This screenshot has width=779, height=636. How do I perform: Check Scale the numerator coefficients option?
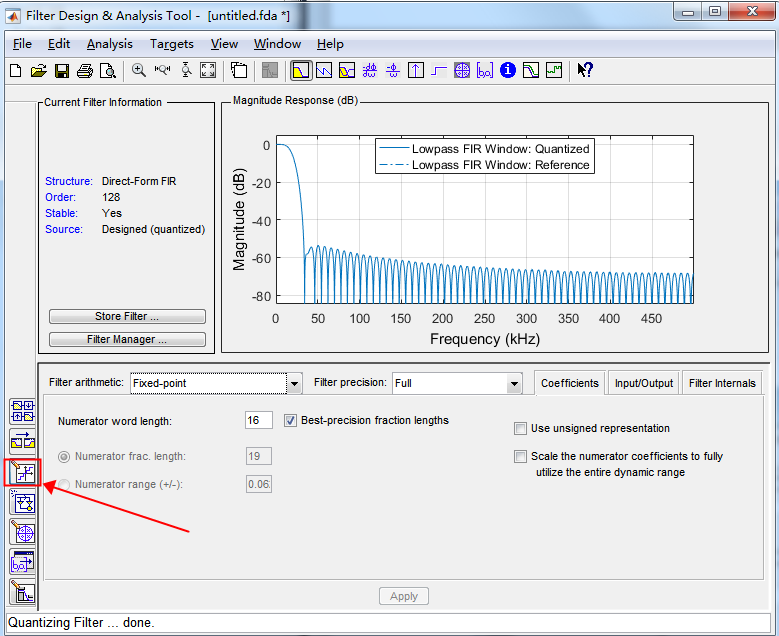(520, 457)
